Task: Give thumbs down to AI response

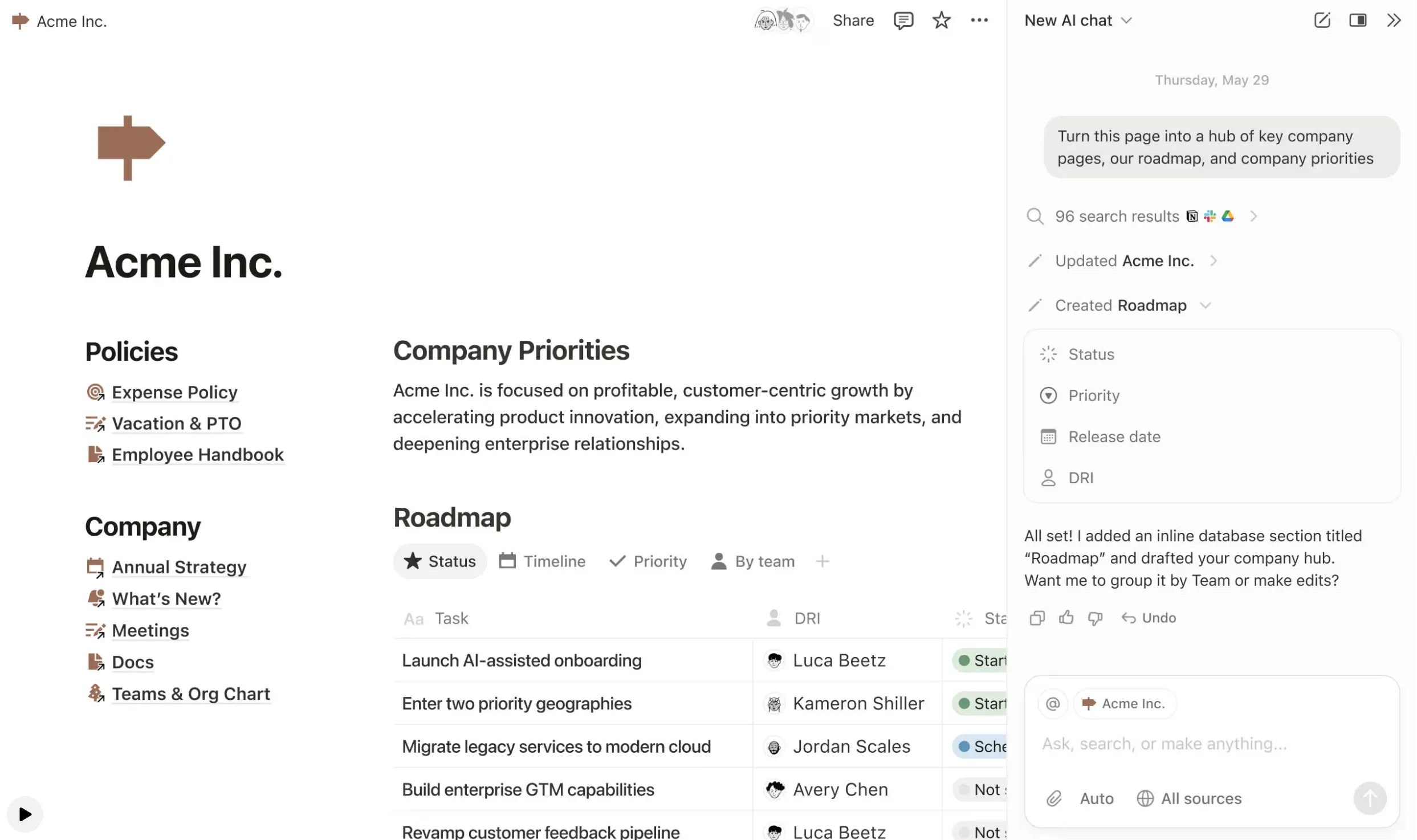Action: tap(1095, 618)
